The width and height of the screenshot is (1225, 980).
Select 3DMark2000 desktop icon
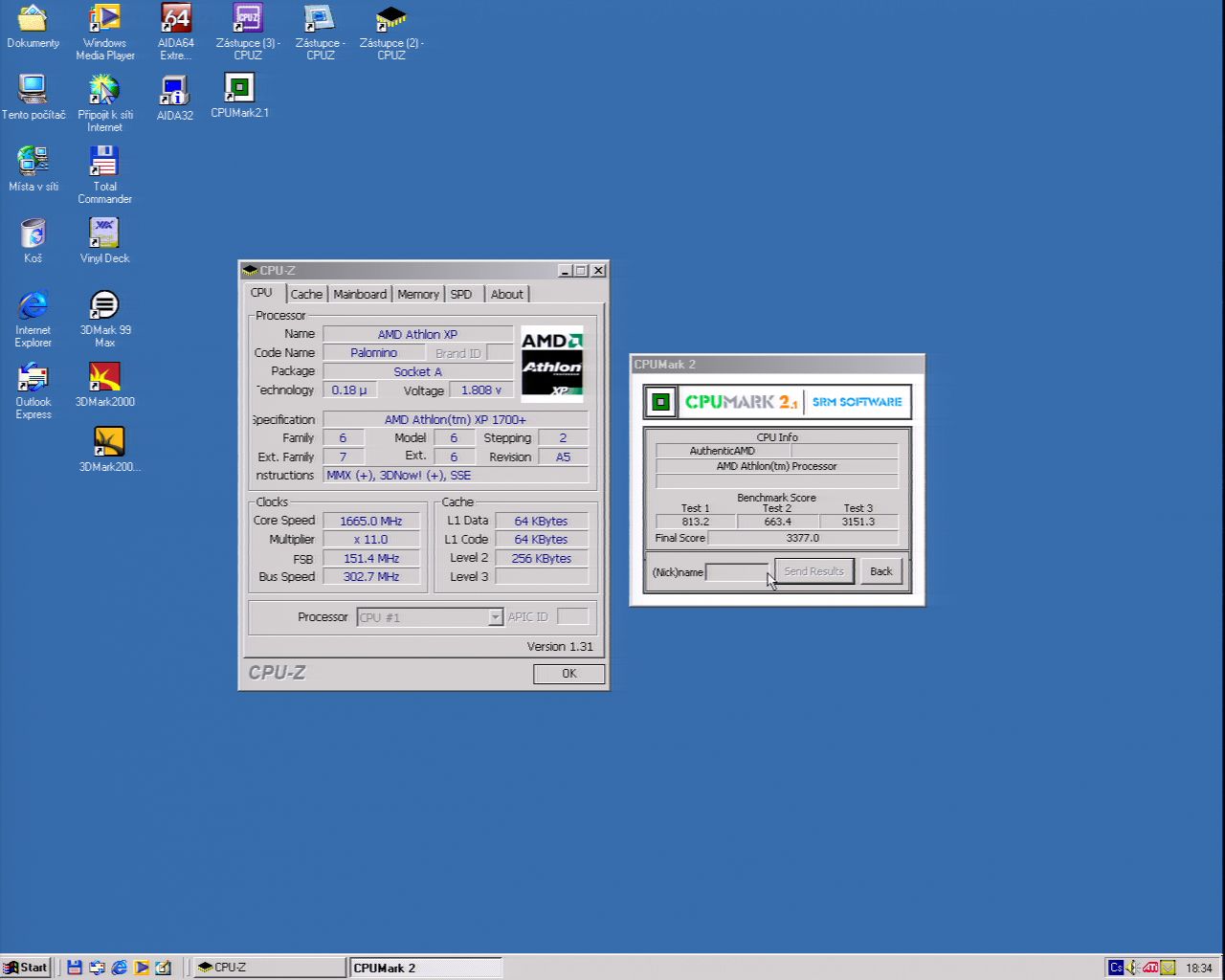tap(104, 385)
